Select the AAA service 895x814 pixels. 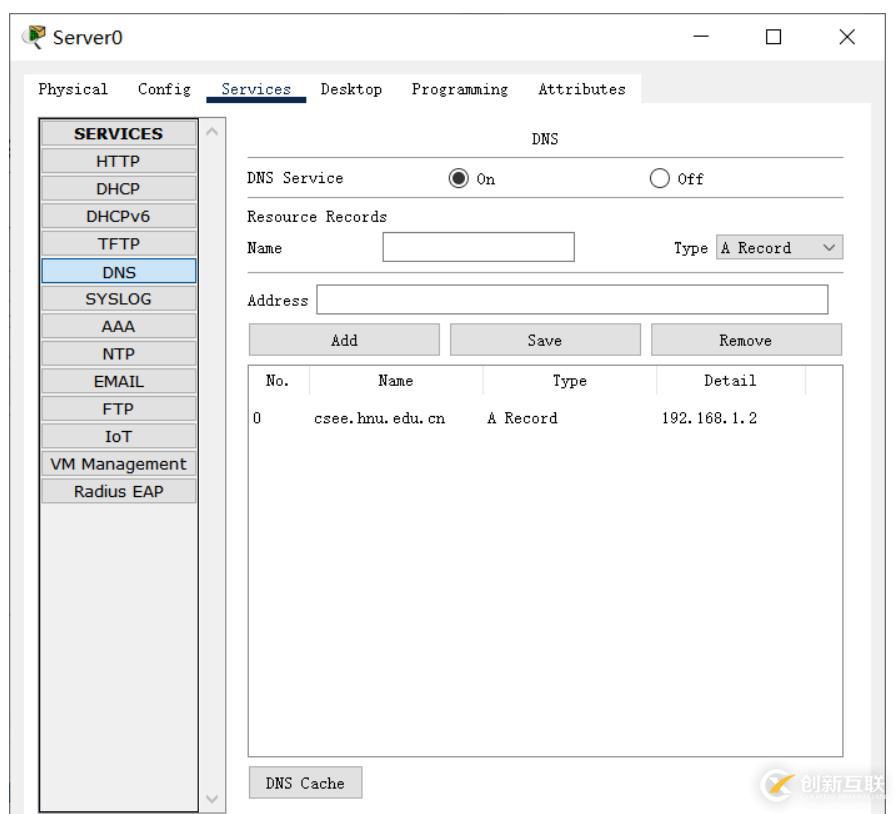point(119,327)
